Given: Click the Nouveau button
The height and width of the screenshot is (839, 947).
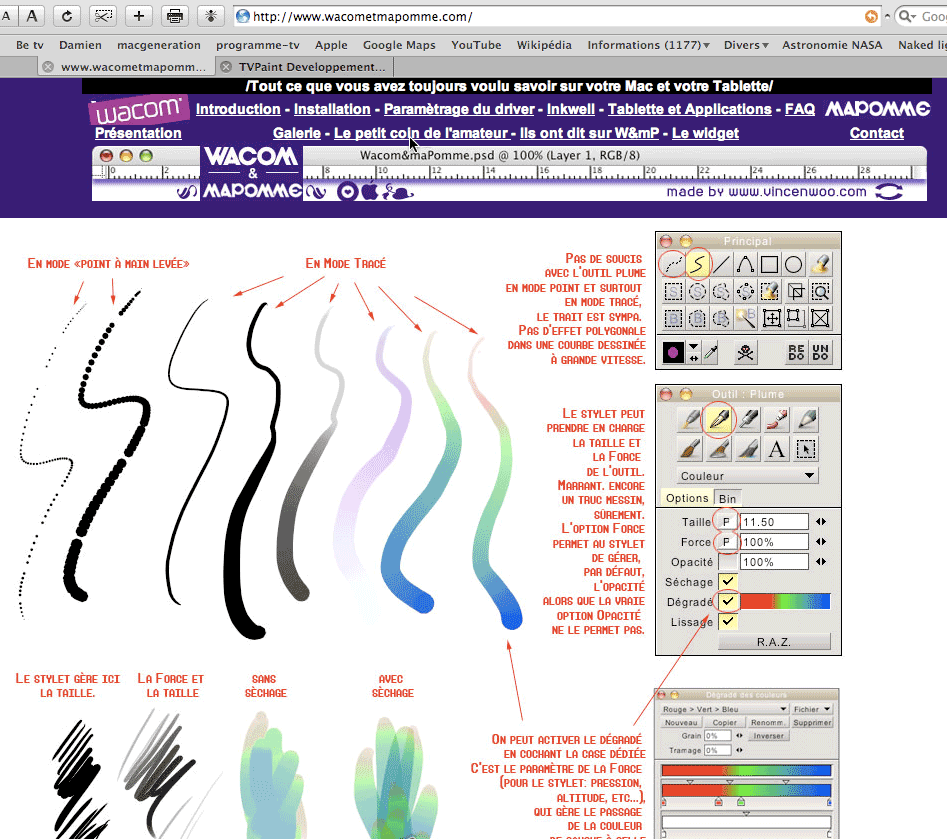Looking at the screenshot, I should coord(681,722).
